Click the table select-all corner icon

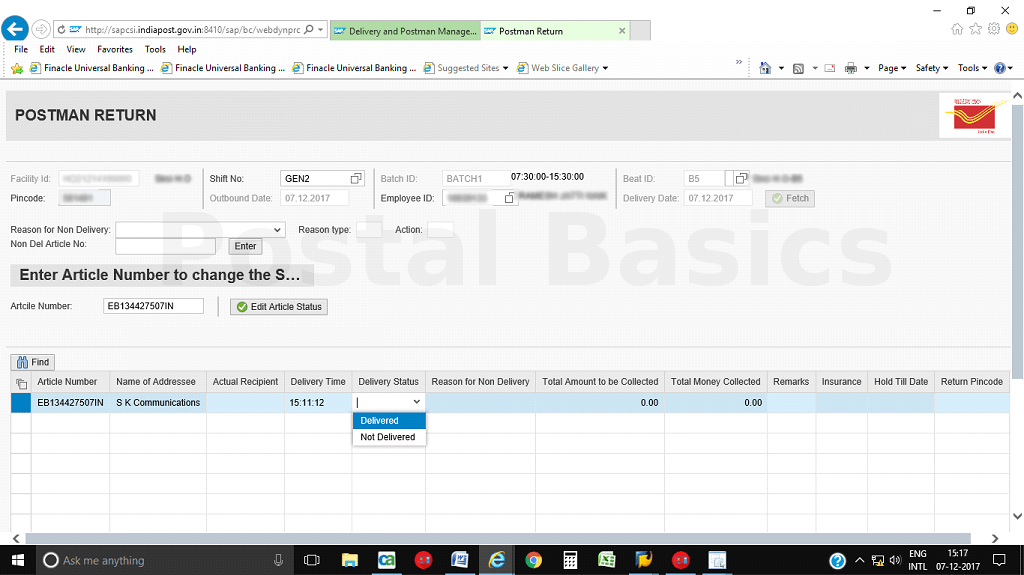click(21, 383)
